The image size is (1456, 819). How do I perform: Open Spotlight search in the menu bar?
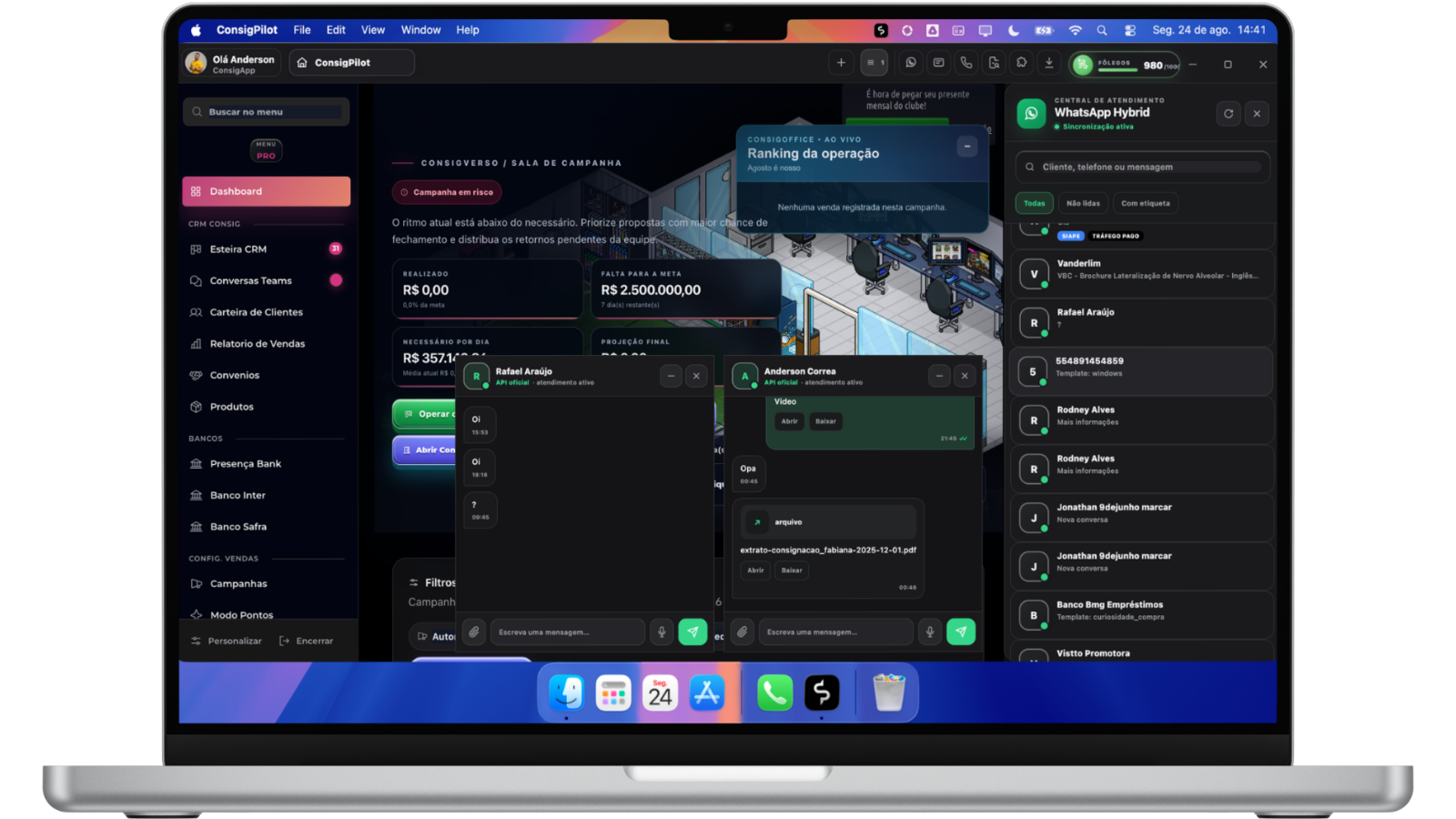[1102, 30]
